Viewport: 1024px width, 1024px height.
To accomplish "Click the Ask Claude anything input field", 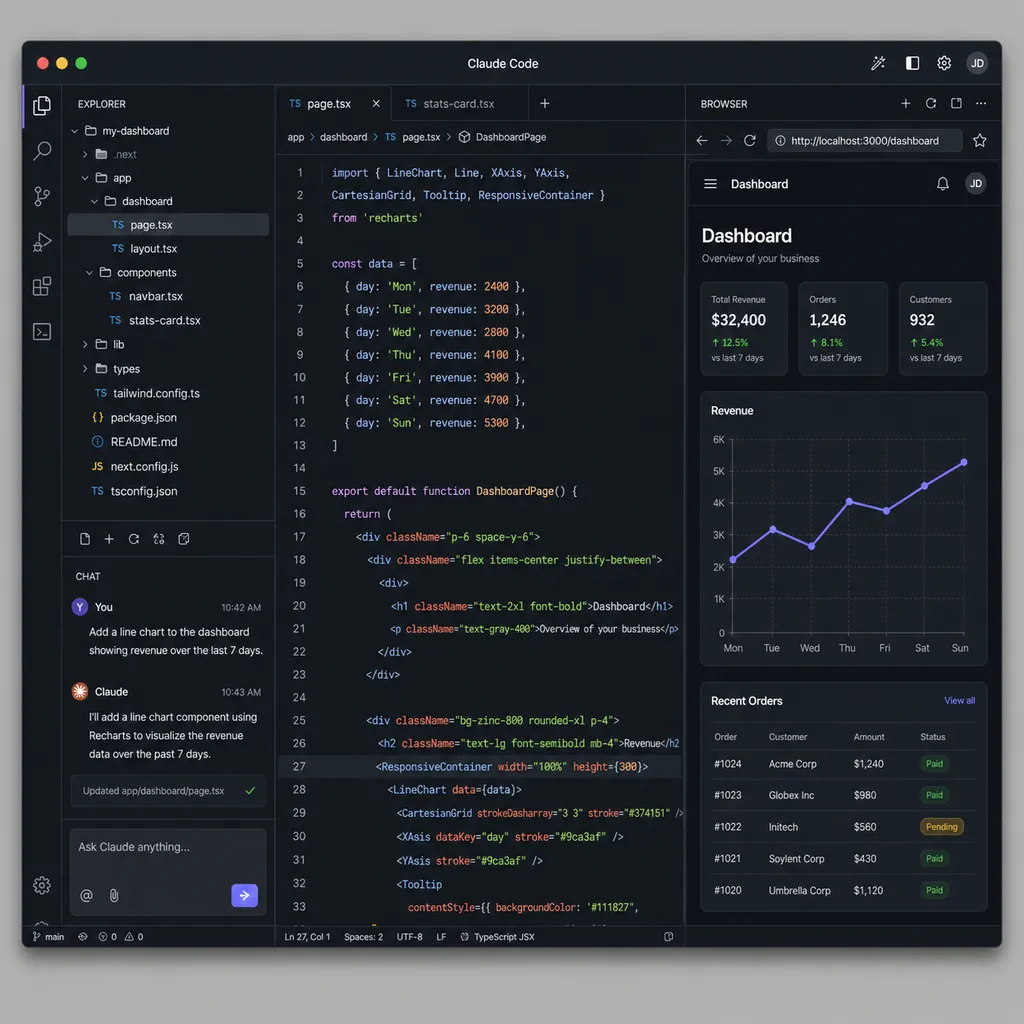I will 168,856.
